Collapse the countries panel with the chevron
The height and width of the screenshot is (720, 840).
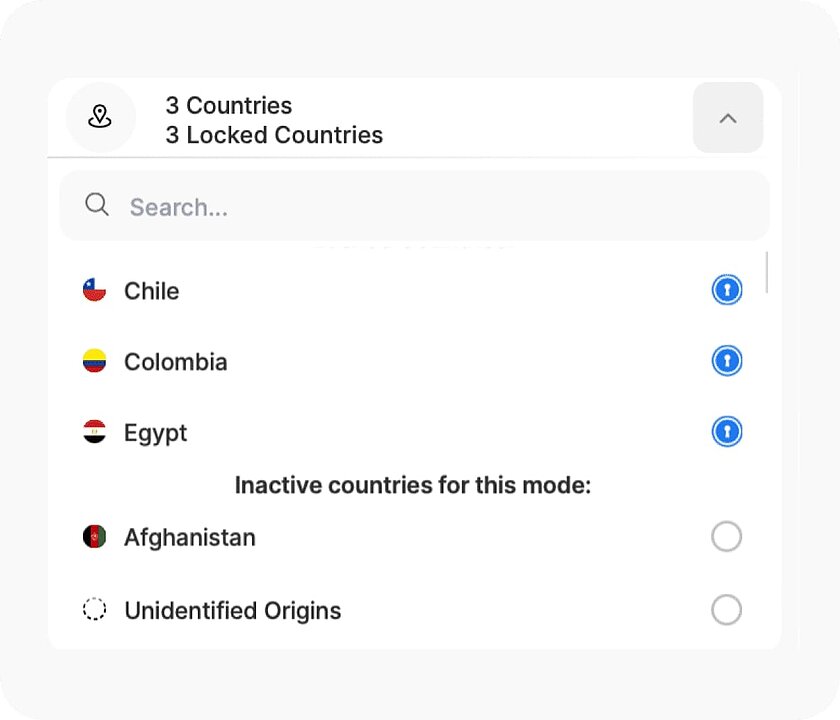[728, 117]
